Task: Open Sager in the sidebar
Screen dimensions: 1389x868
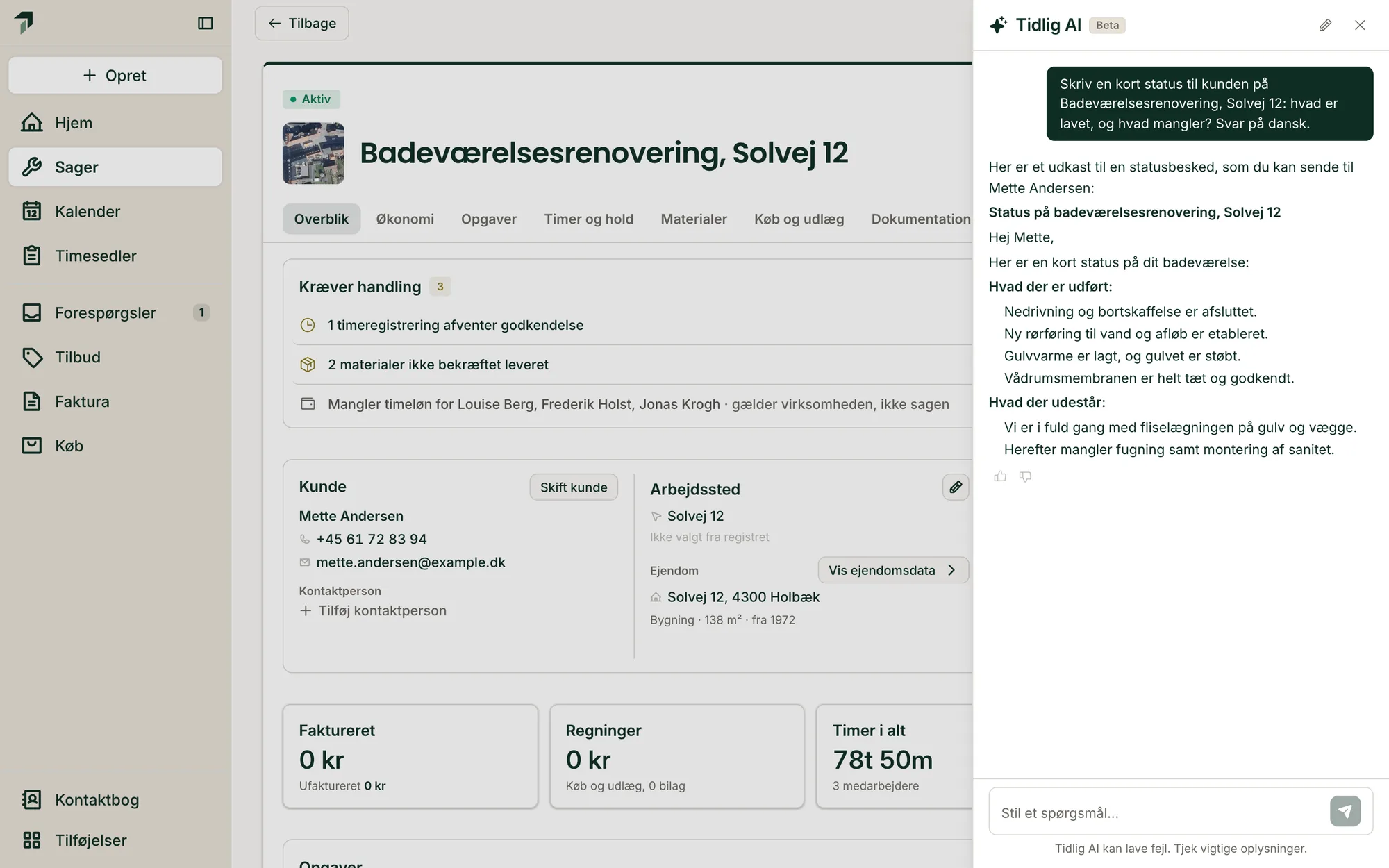Action: pyautogui.click(x=115, y=167)
